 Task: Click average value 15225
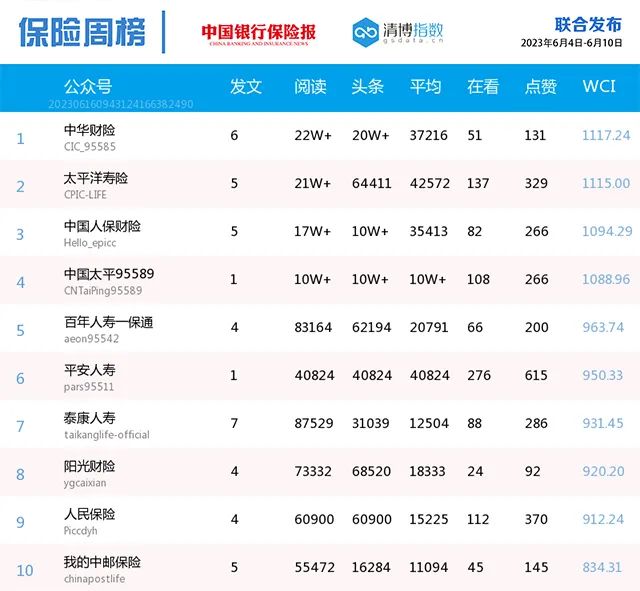pyautogui.click(x=429, y=519)
